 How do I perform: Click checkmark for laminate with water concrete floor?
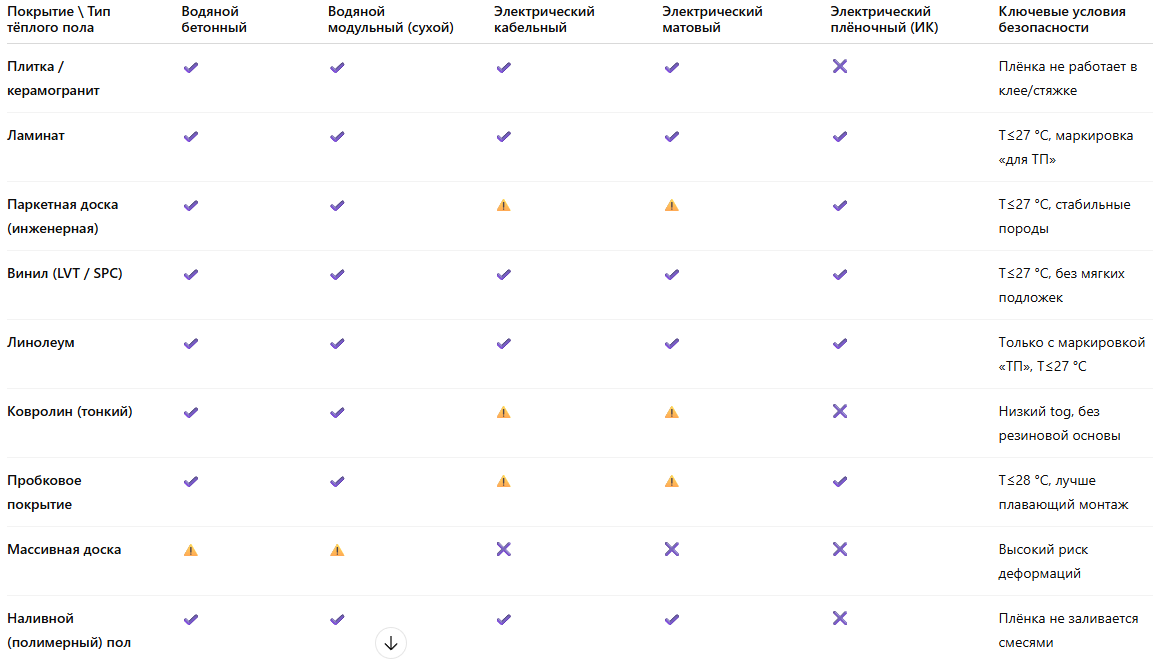190,136
